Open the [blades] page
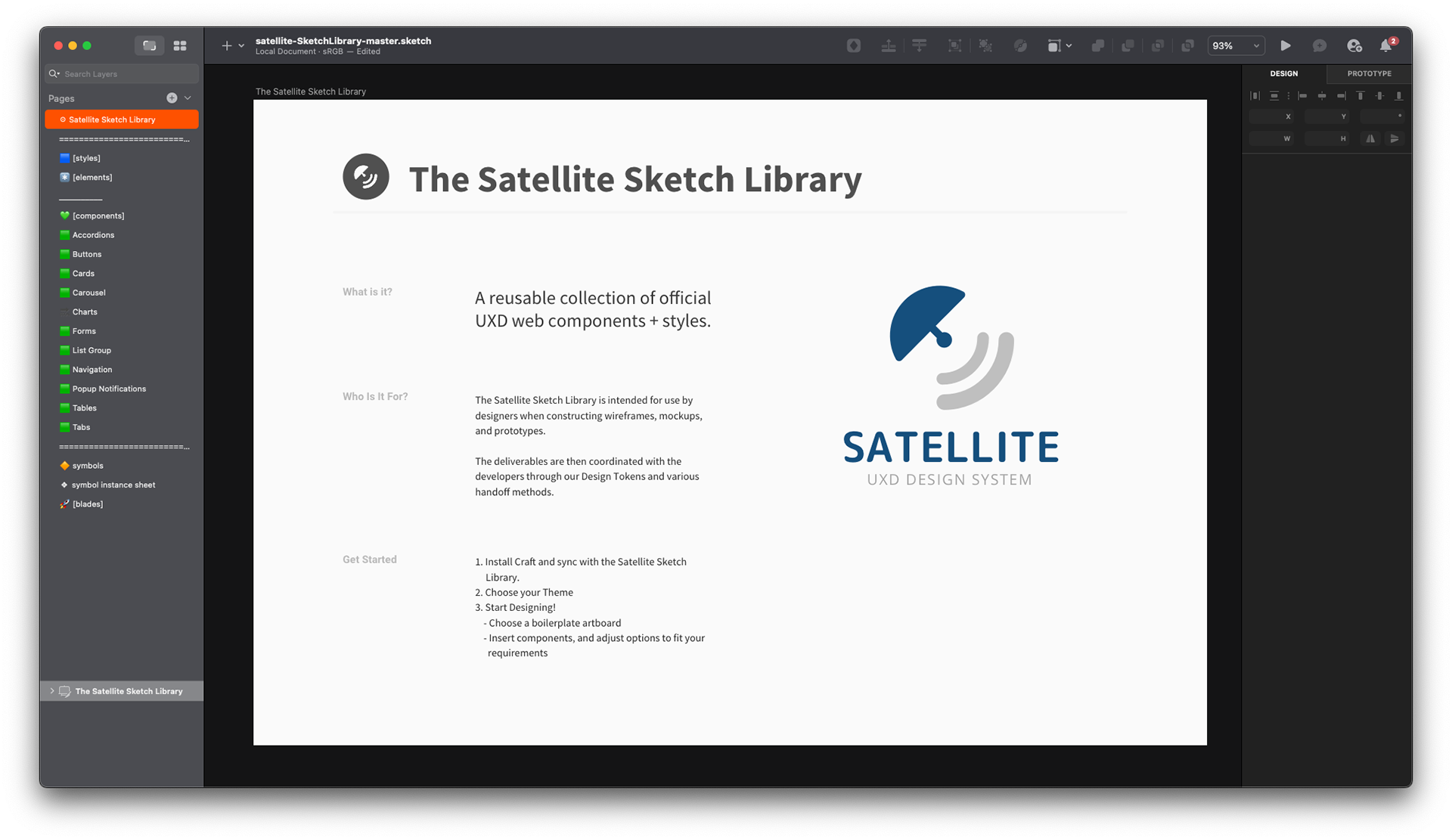This screenshot has width=1452, height=840. (122, 504)
